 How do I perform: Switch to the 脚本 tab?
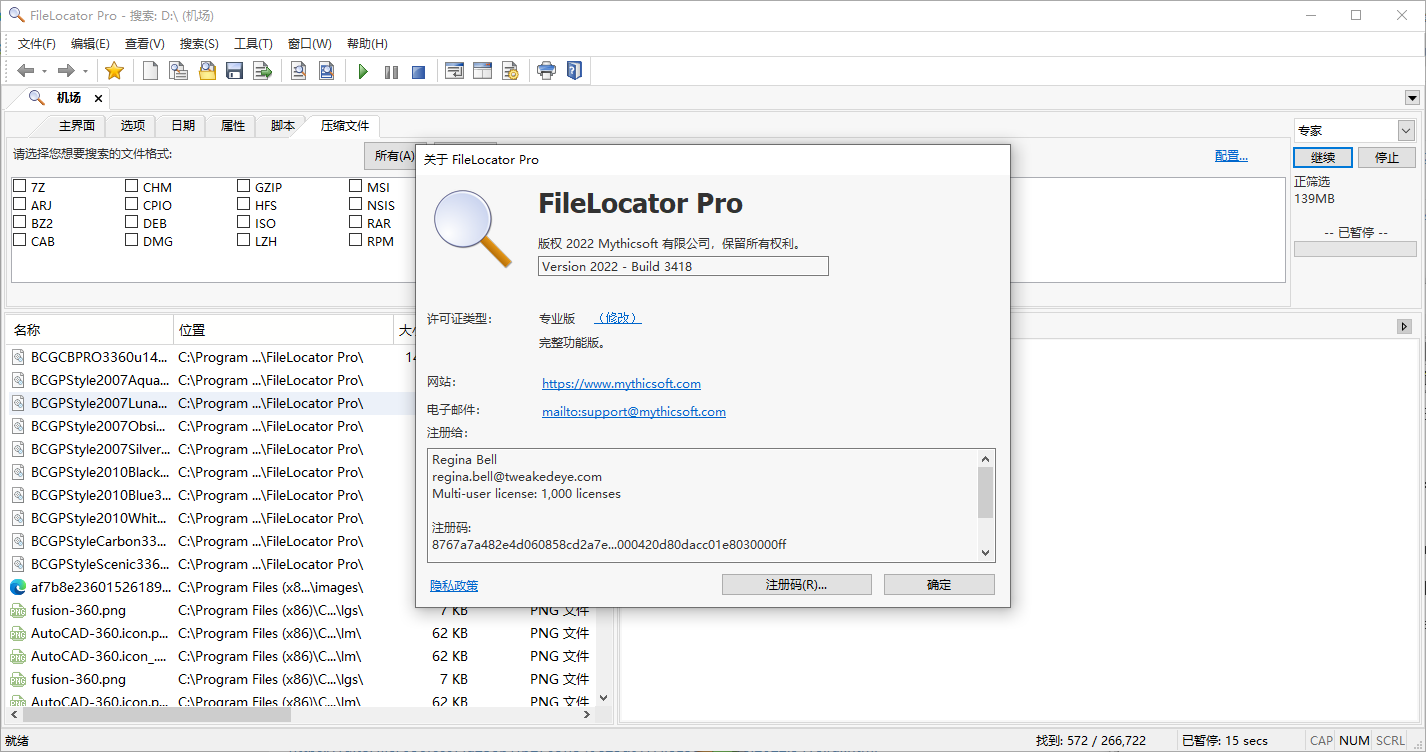[x=283, y=126]
